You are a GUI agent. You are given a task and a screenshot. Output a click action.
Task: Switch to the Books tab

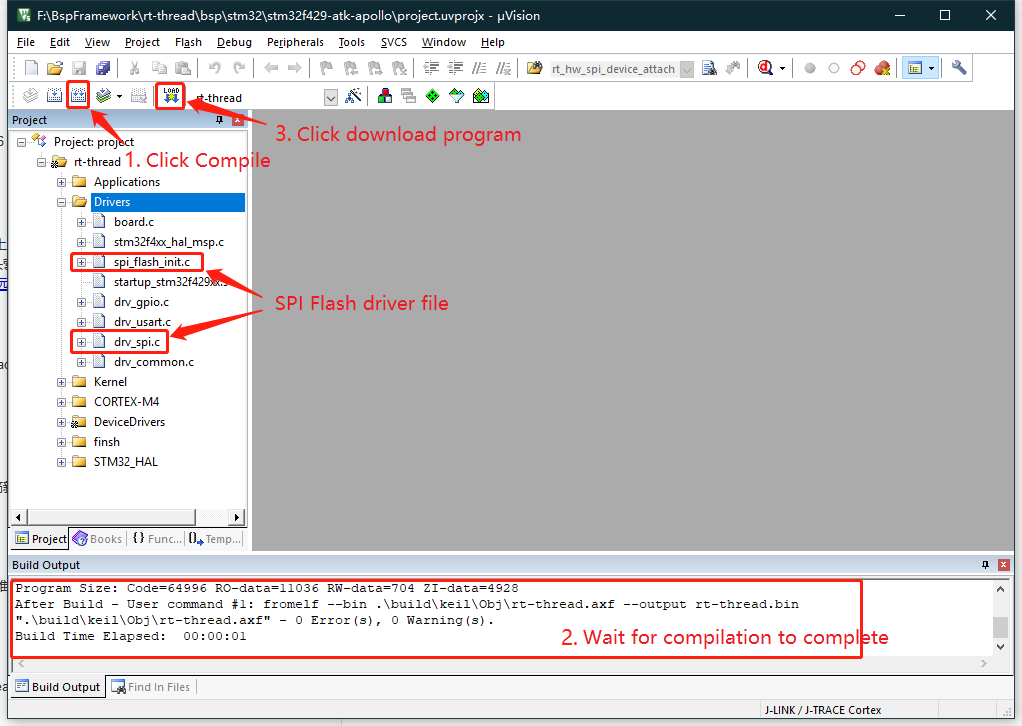pyautogui.click(x=97, y=539)
